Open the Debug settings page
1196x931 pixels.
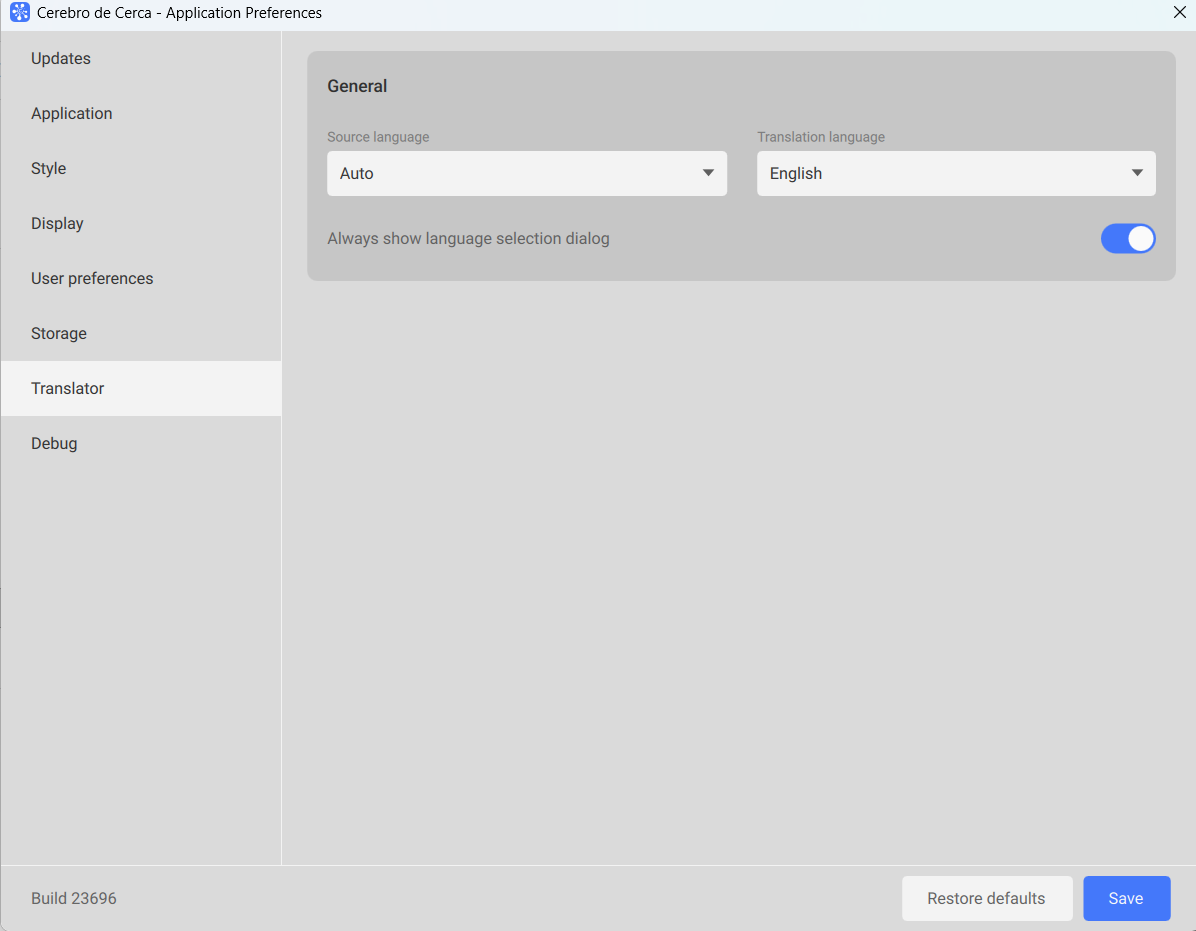[54, 444]
